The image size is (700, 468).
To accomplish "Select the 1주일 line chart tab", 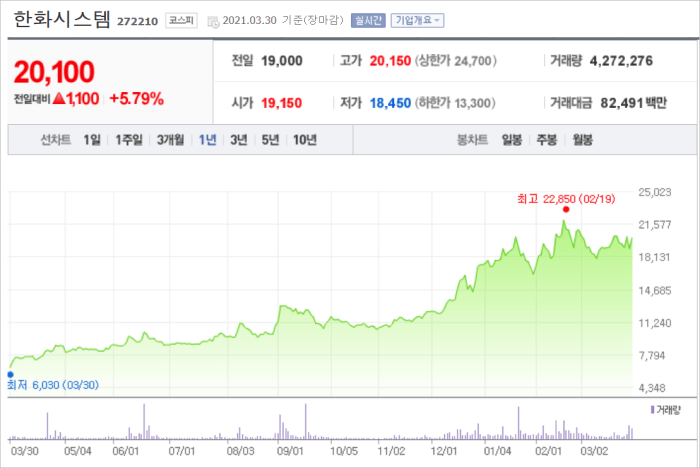I will click(x=129, y=140).
